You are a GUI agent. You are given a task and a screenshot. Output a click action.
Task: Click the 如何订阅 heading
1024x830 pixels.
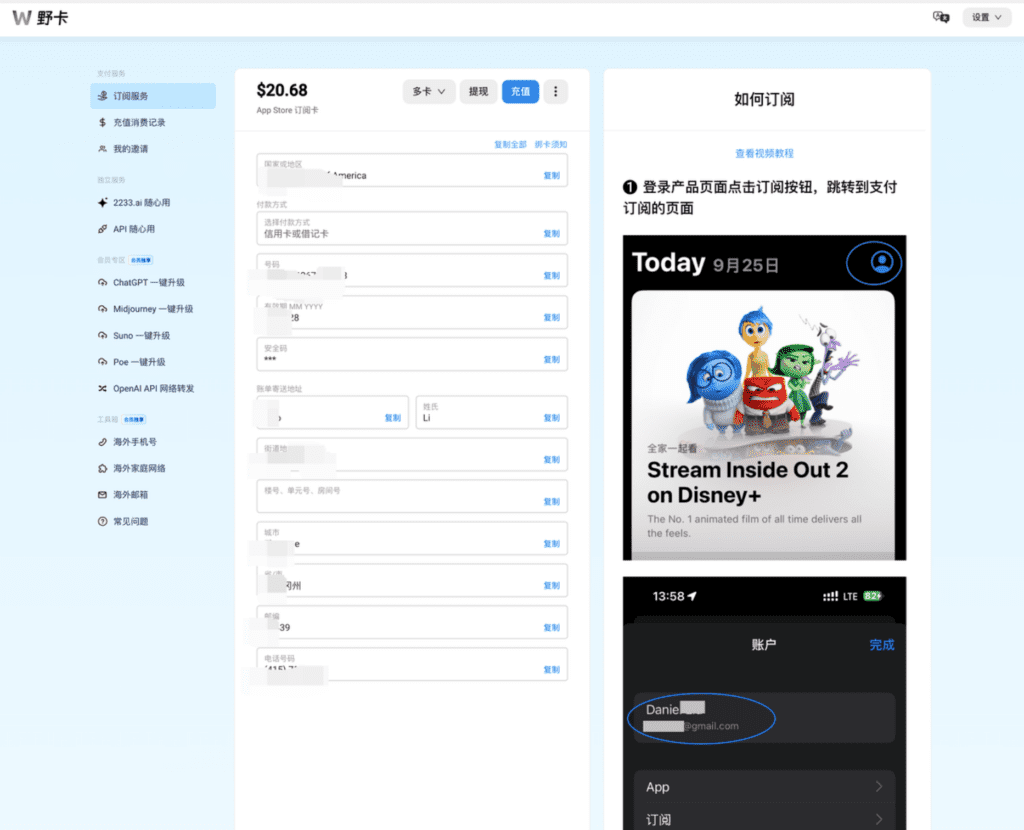click(764, 99)
